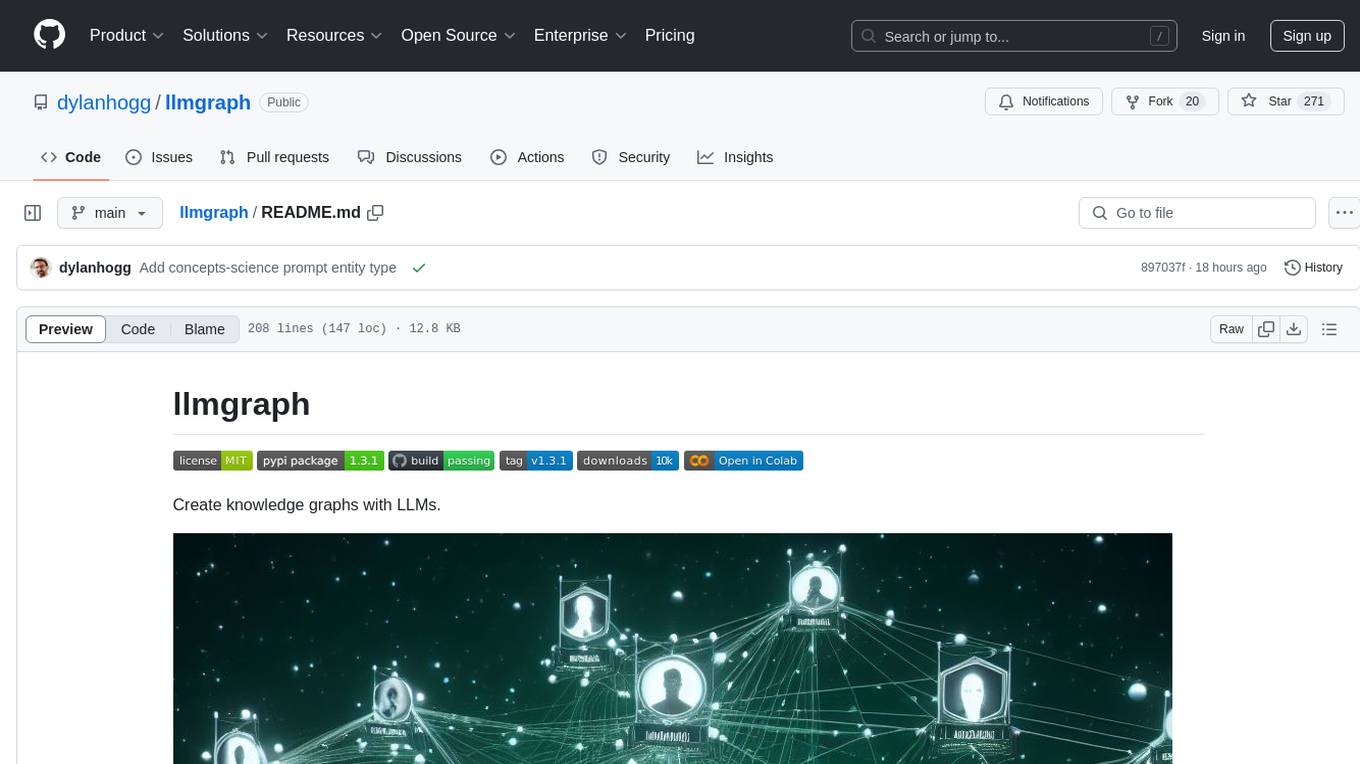
Task: Open the GitHub home logo
Action: tap(49, 35)
